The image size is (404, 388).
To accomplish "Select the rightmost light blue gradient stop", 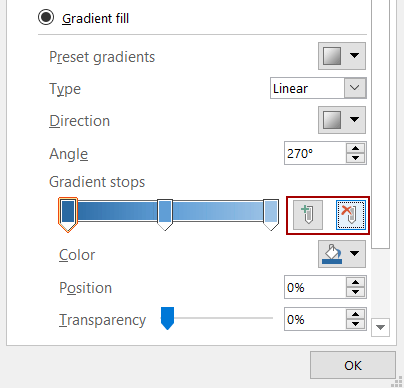I will point(271,214).
